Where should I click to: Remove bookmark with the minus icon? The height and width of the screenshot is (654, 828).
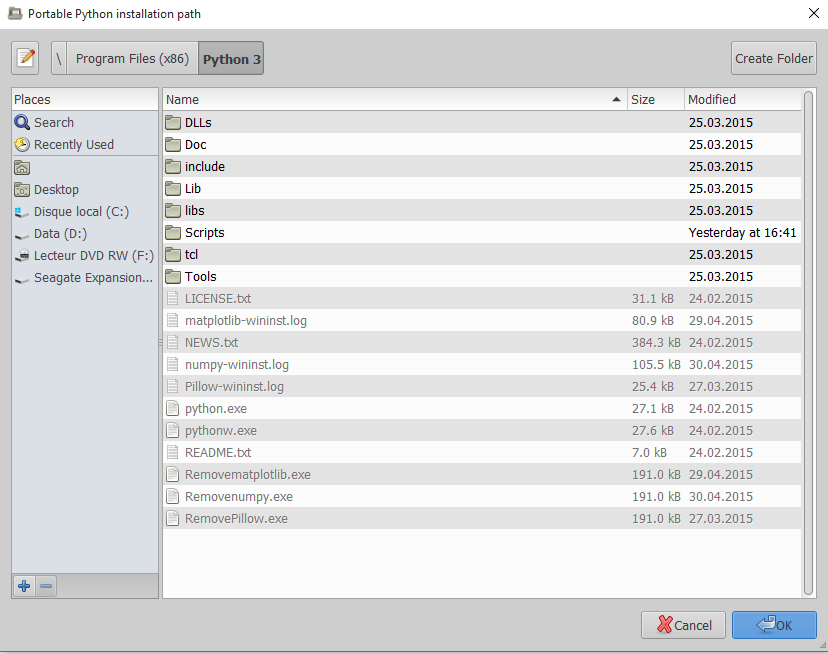46,586
